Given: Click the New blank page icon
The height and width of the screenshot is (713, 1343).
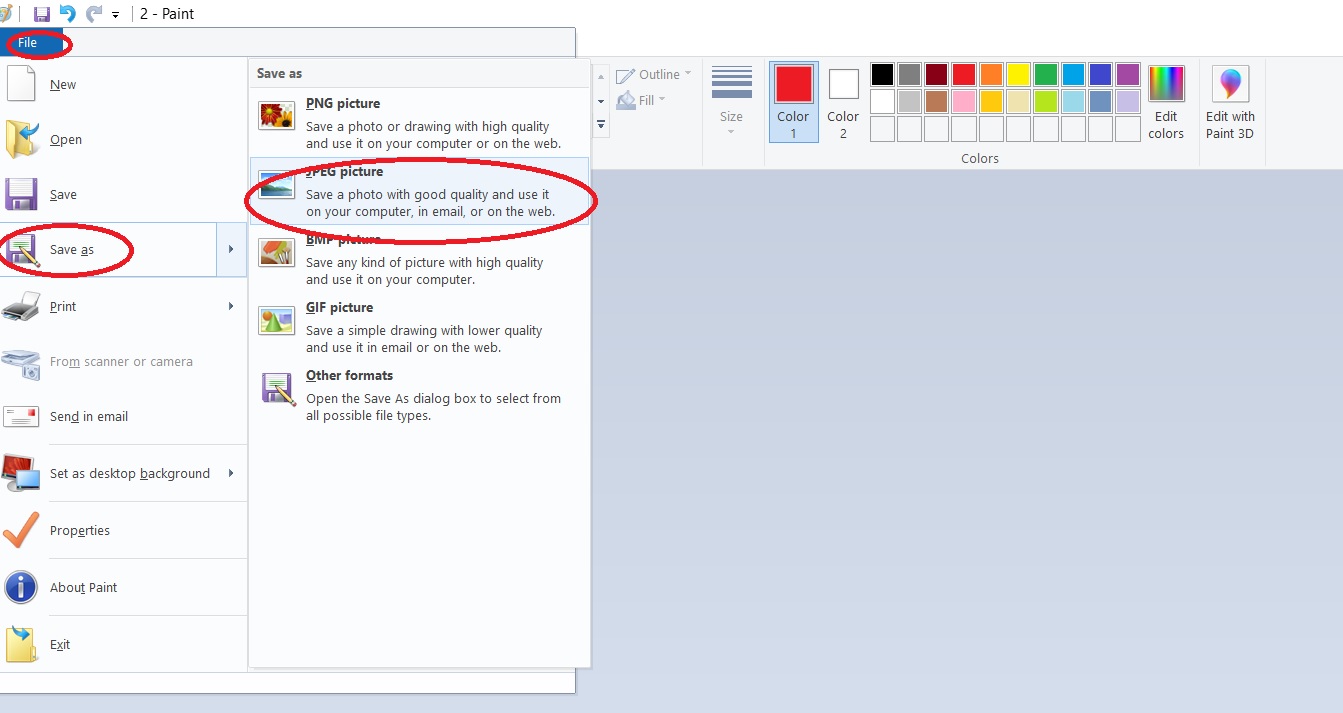Looking at the screenshot, I should coord(21,83).
